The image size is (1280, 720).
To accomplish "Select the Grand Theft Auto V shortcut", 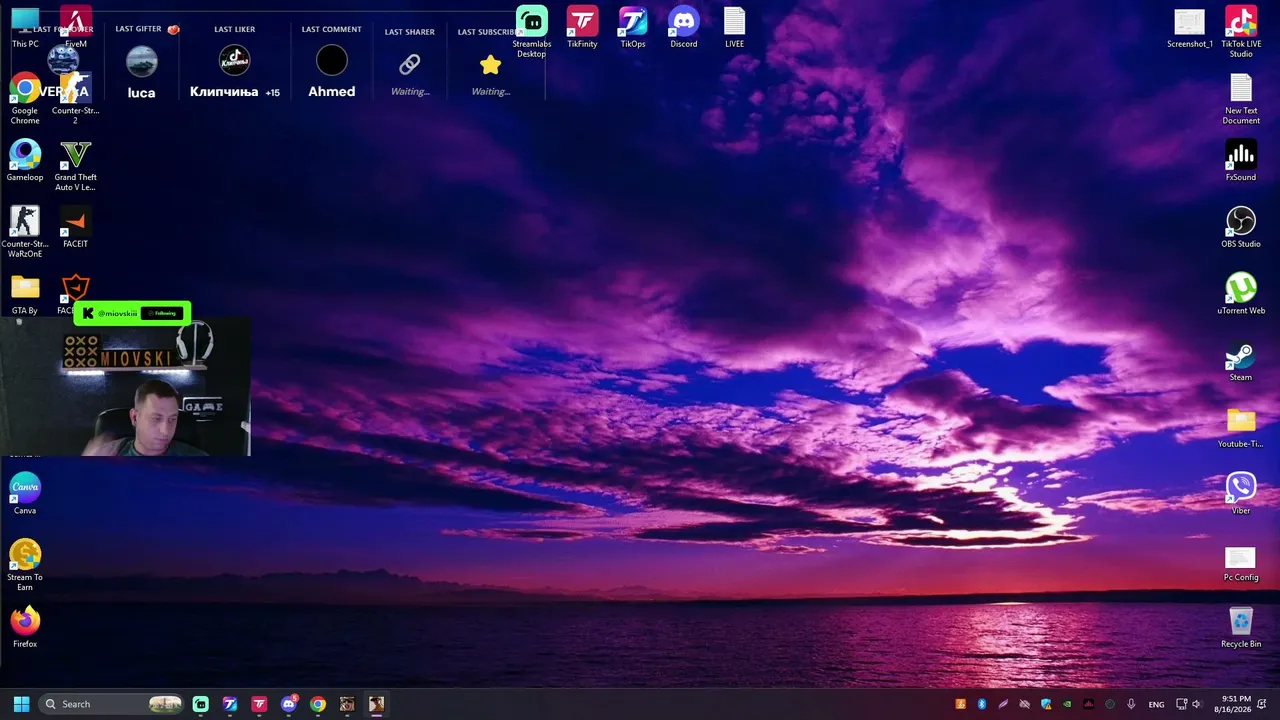I will (76, 165).
